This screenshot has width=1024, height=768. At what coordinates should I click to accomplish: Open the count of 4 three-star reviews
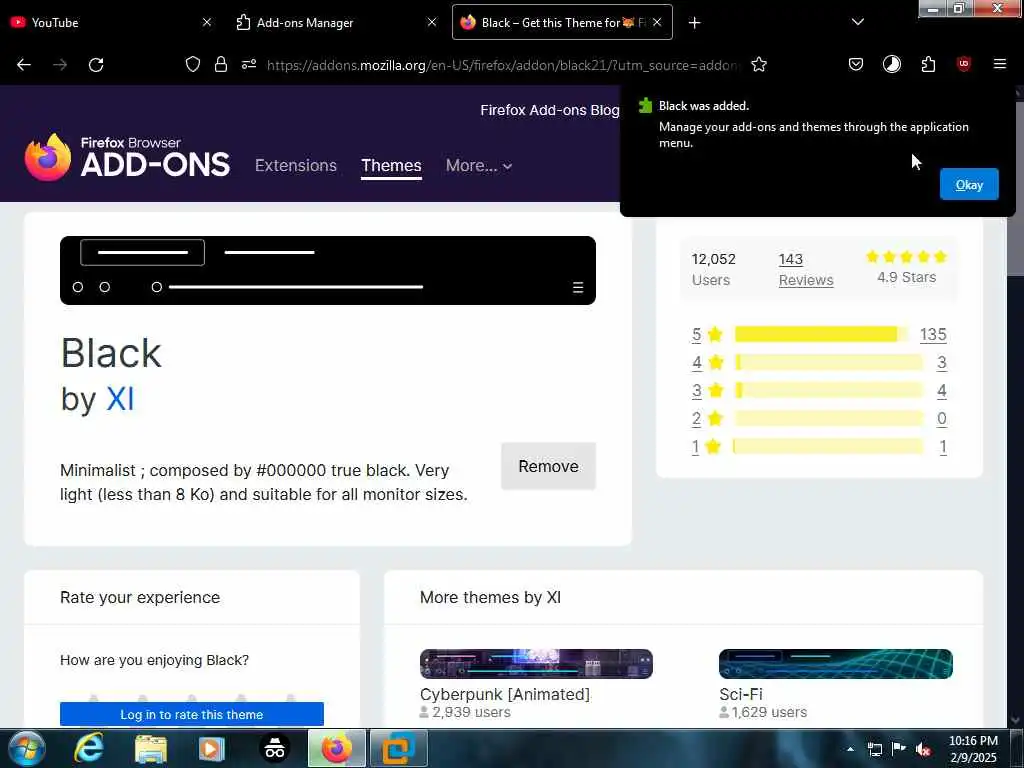click(941, 391)
